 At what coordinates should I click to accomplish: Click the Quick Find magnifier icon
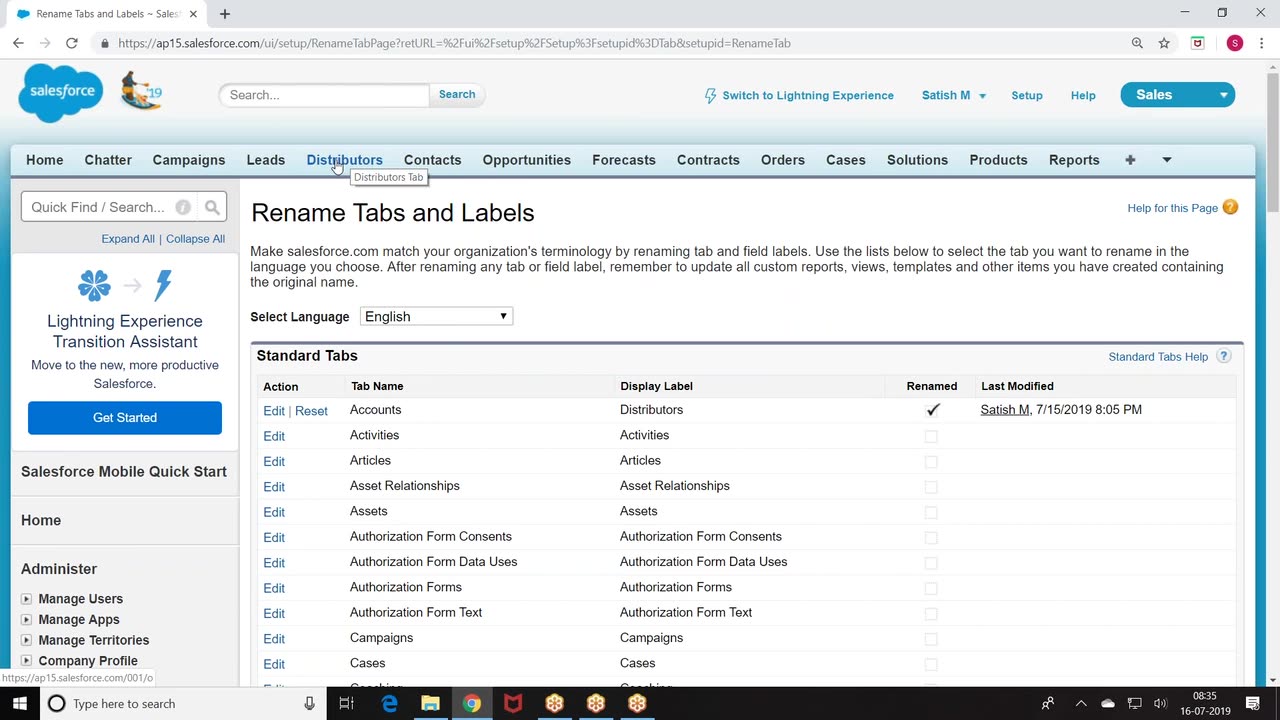212,207
